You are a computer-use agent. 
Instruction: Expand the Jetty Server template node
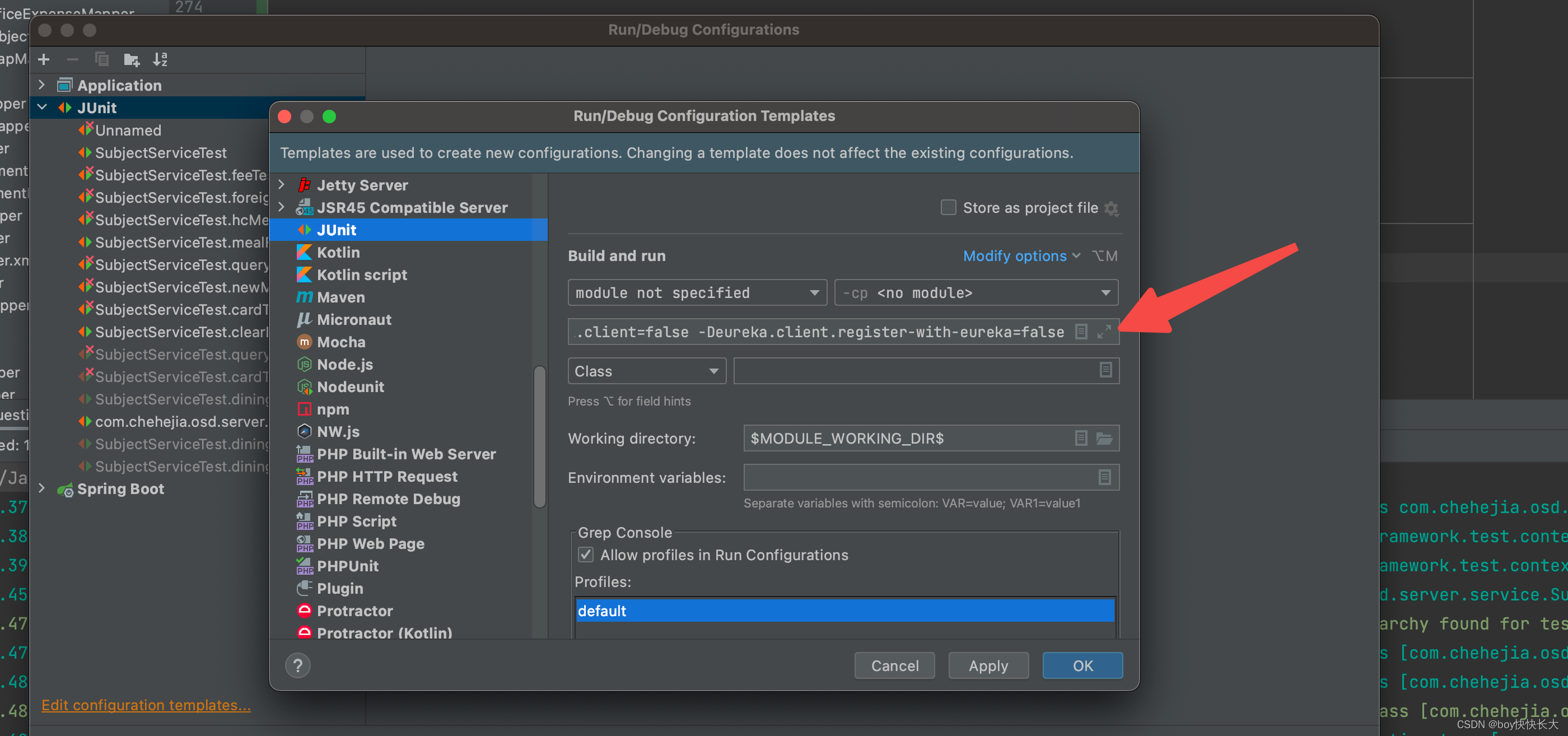tap(281, 184)
